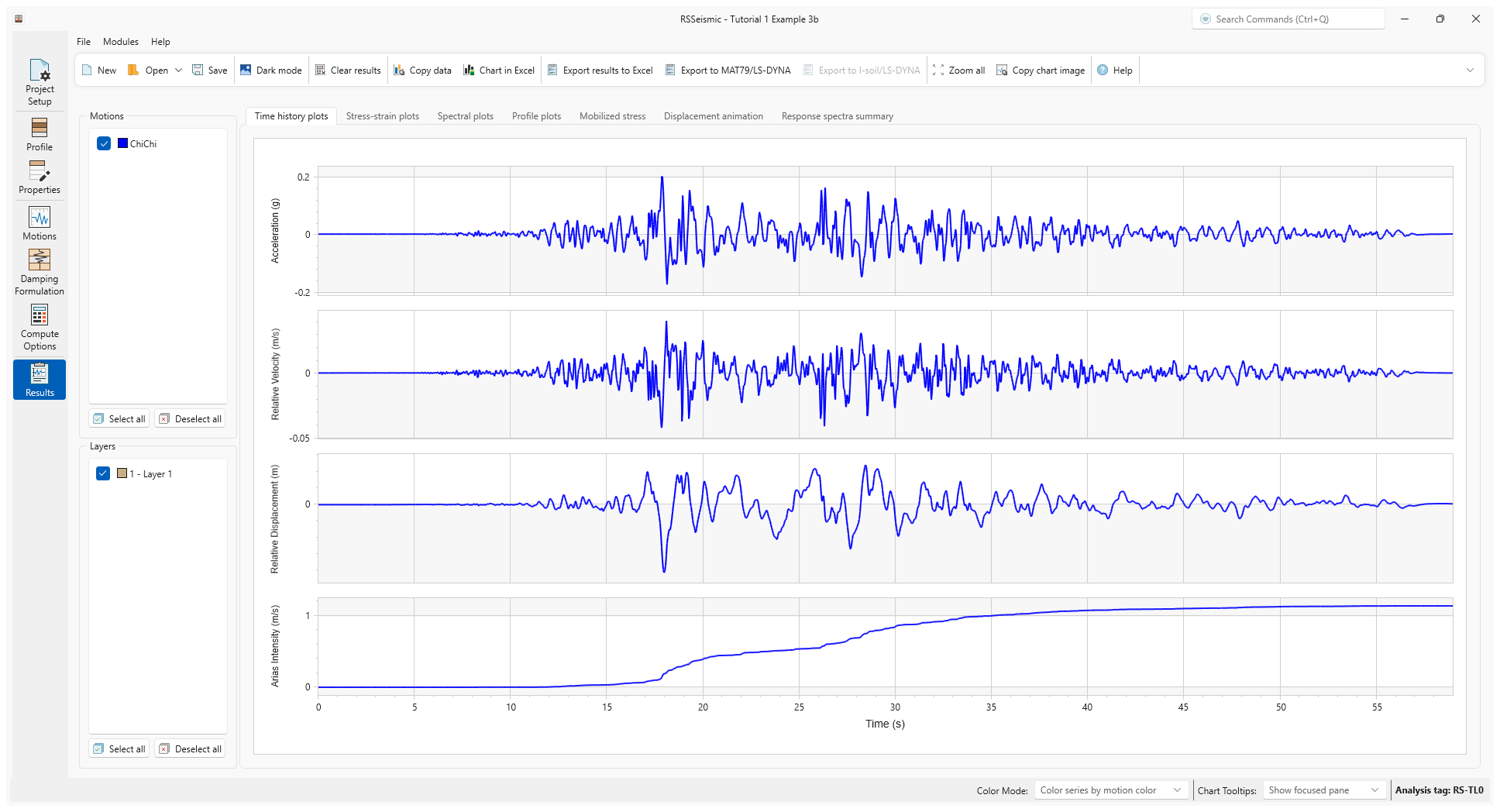Click the search icon in Search Commands
Viewport: 1500px width, 812px height.
[x=1206, y=19]
